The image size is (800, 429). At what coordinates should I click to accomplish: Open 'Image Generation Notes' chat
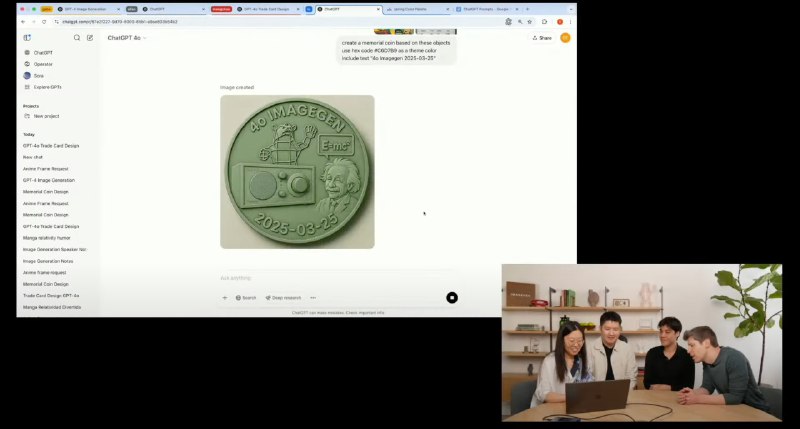click(48, 261)
